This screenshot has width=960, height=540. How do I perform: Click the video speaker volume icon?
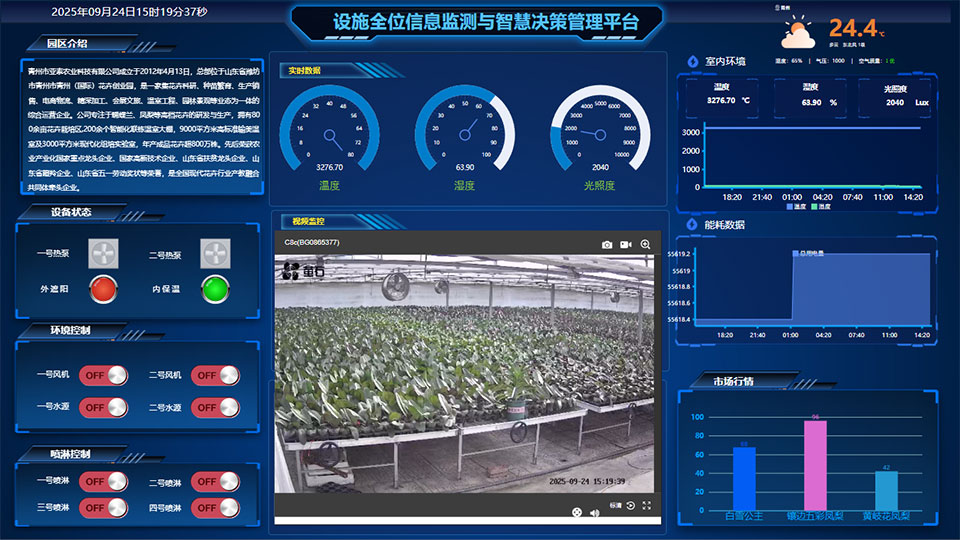[595, 513]
